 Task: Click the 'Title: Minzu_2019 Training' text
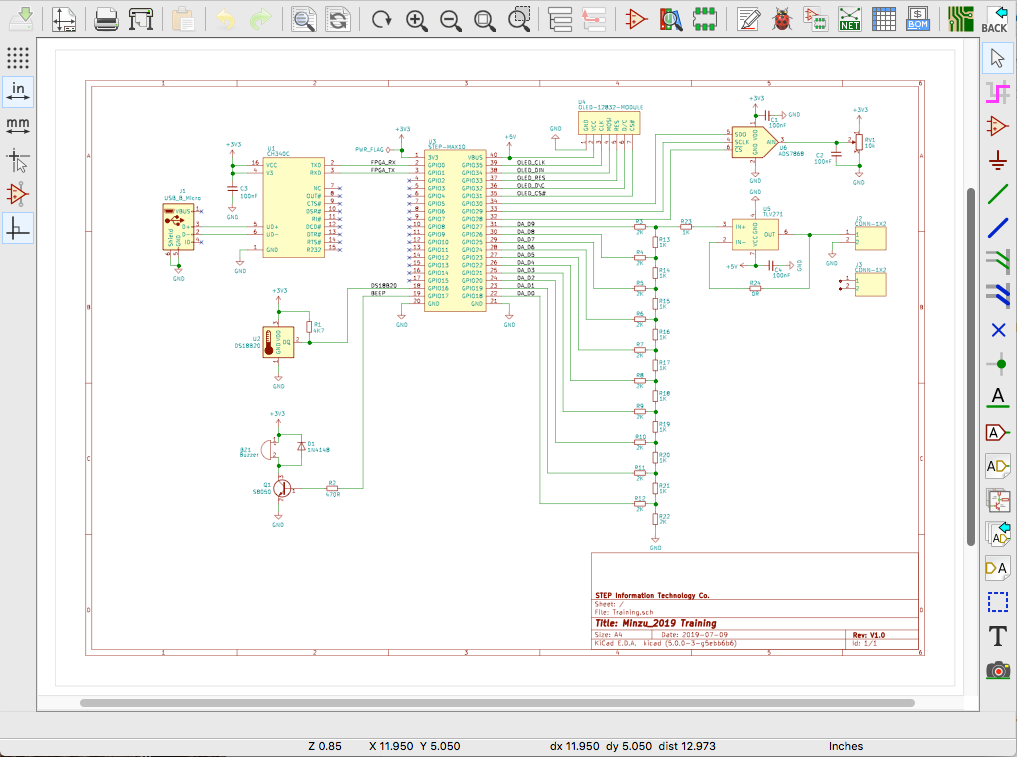pos(656,623)
